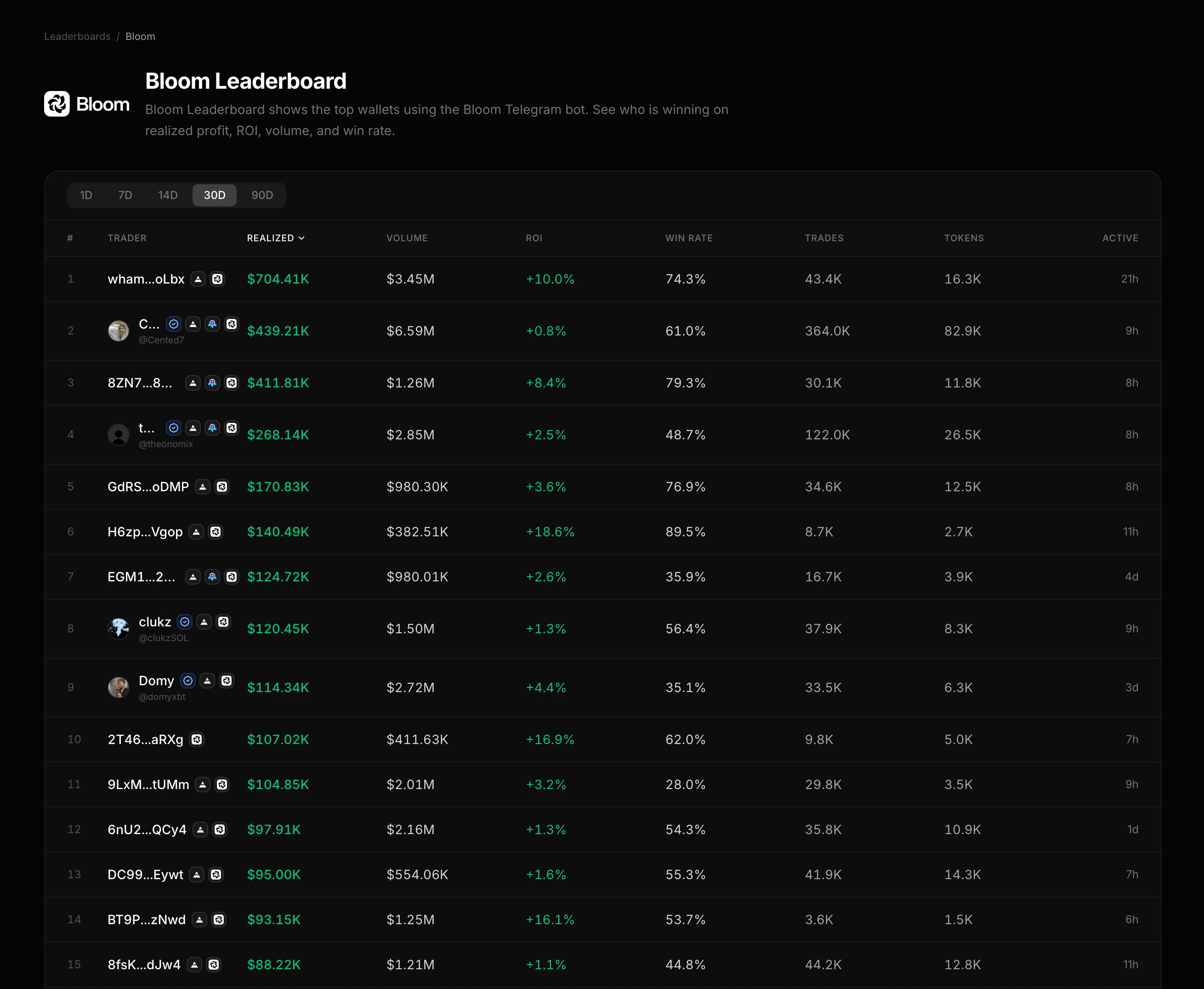Click the verified badge next to Domy

pos(188,681)
